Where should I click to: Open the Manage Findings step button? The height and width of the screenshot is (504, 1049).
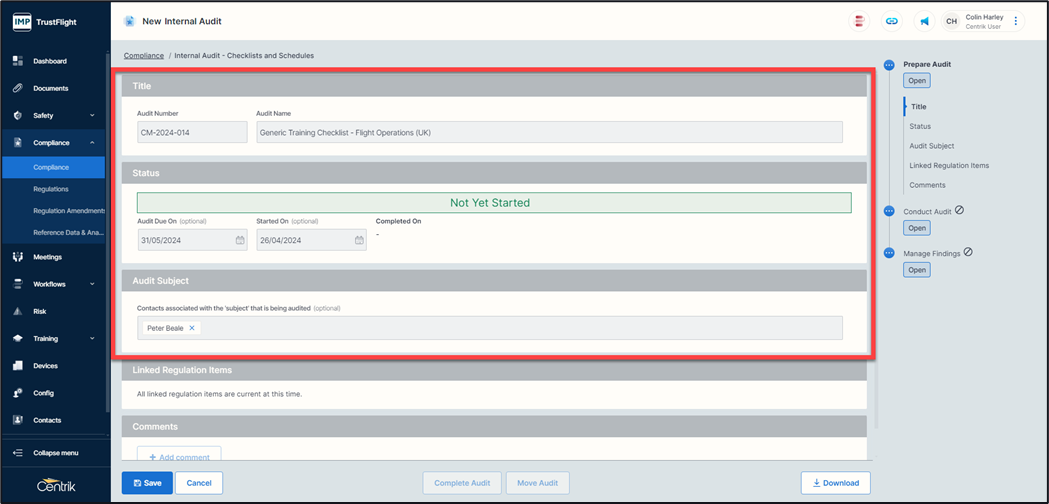pos(917,270)
